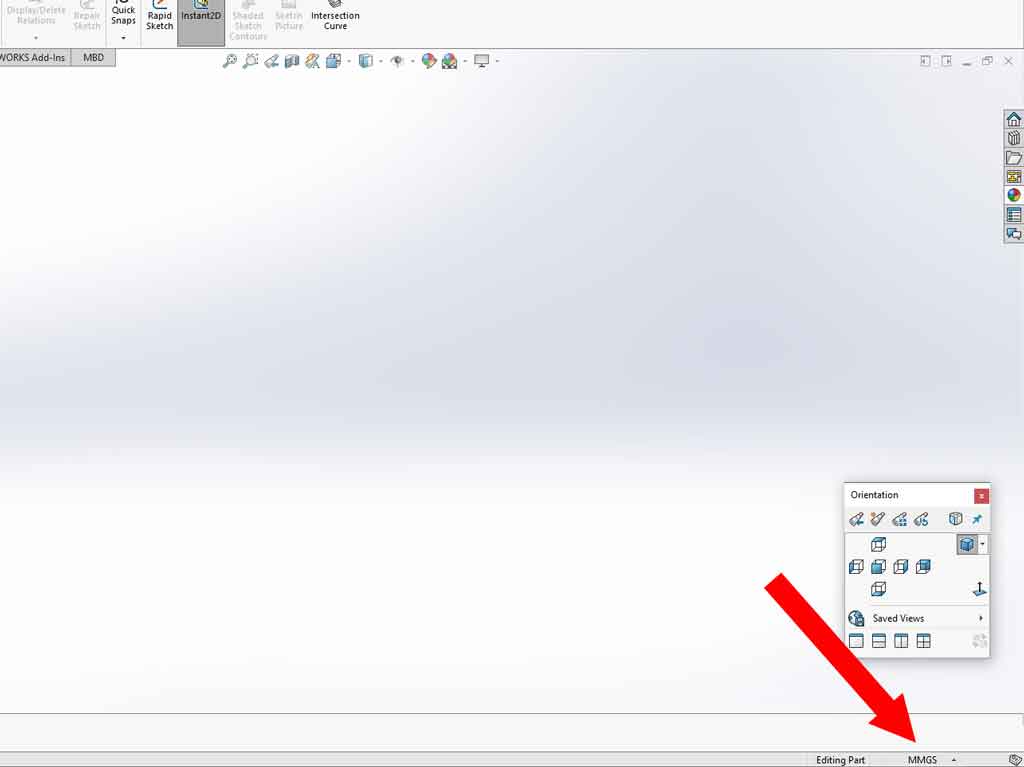This screenshot has width=1024, height=767.
Task: Go to Previous View in heads-up toolbar
Action: tap(272, 61)
